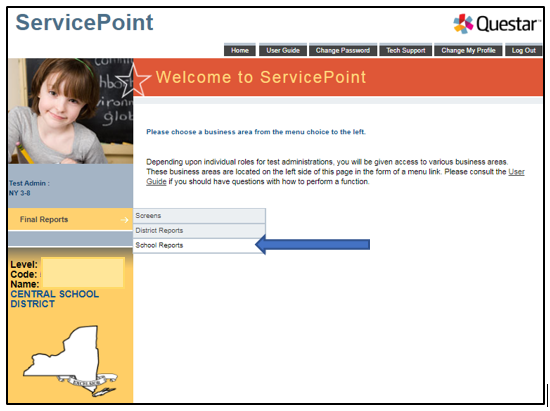
Task: Open the Home navigation button
Action: coord(240,50)
